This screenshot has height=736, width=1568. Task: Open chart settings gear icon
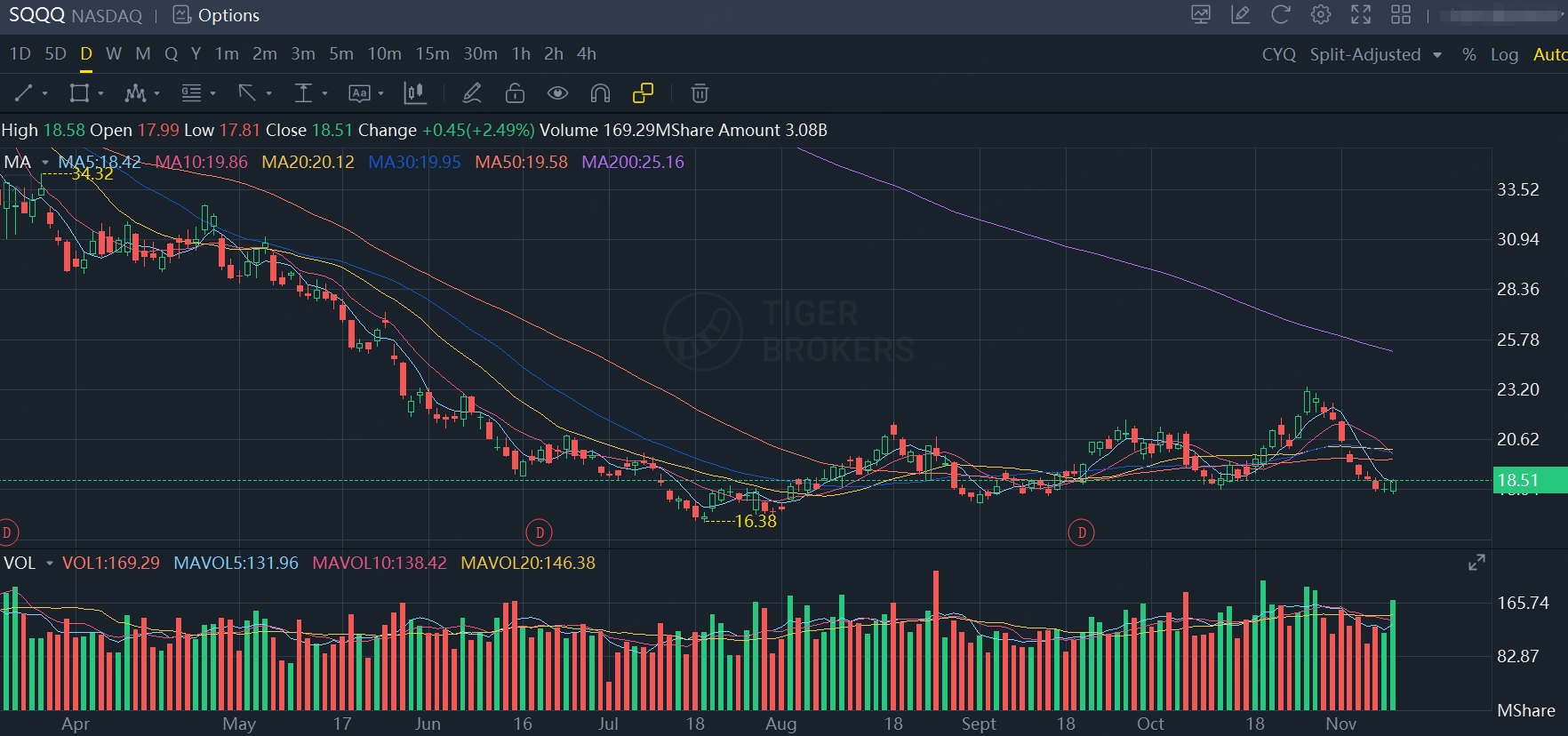tap(1321, 15)
